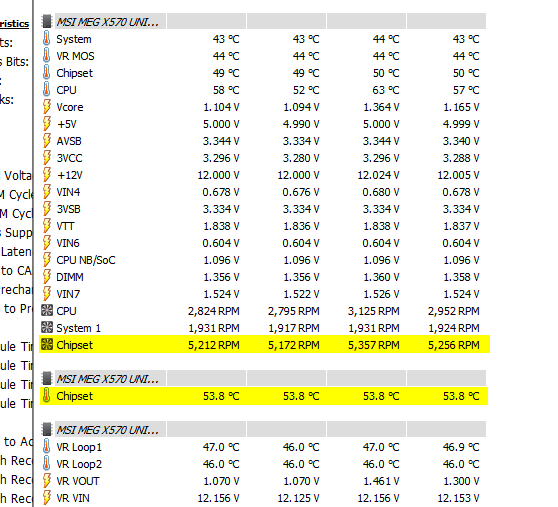This screenshot has height=507, width=558.
Task: Select the Chipset 49 °C row label
Action: (x=74, y=73)
